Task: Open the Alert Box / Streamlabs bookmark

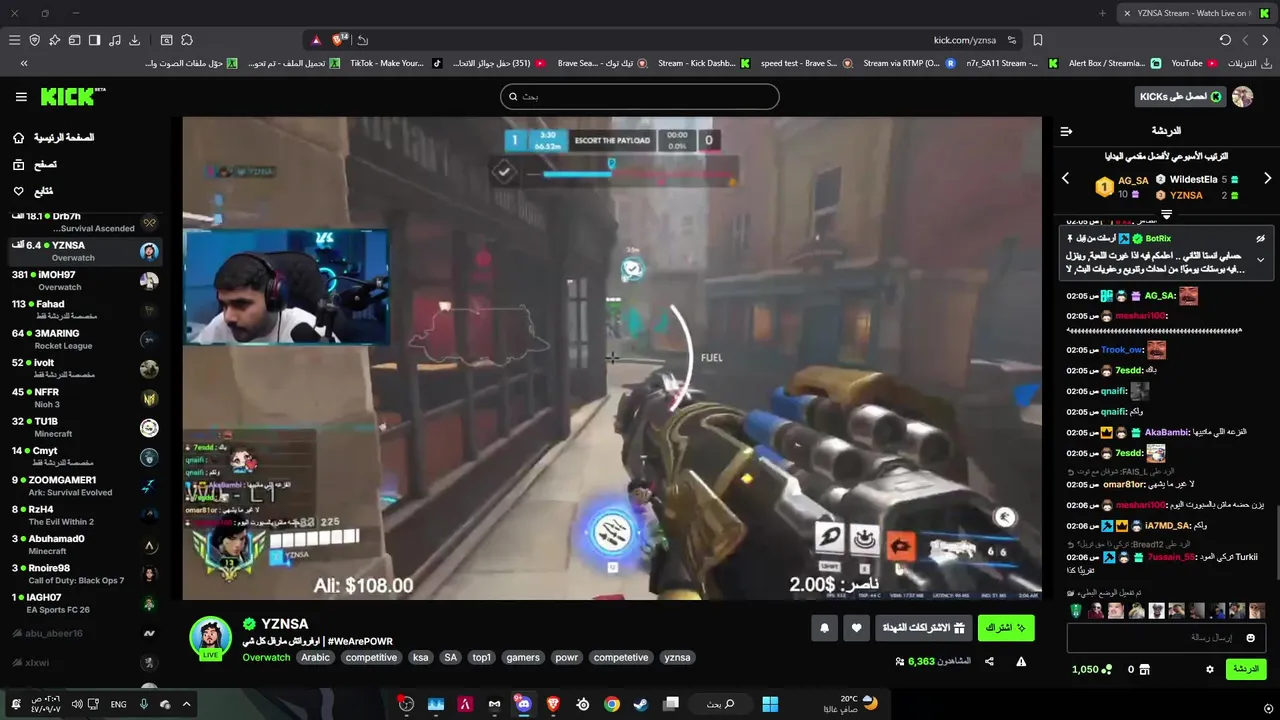Action: (x=1114, y=63)
